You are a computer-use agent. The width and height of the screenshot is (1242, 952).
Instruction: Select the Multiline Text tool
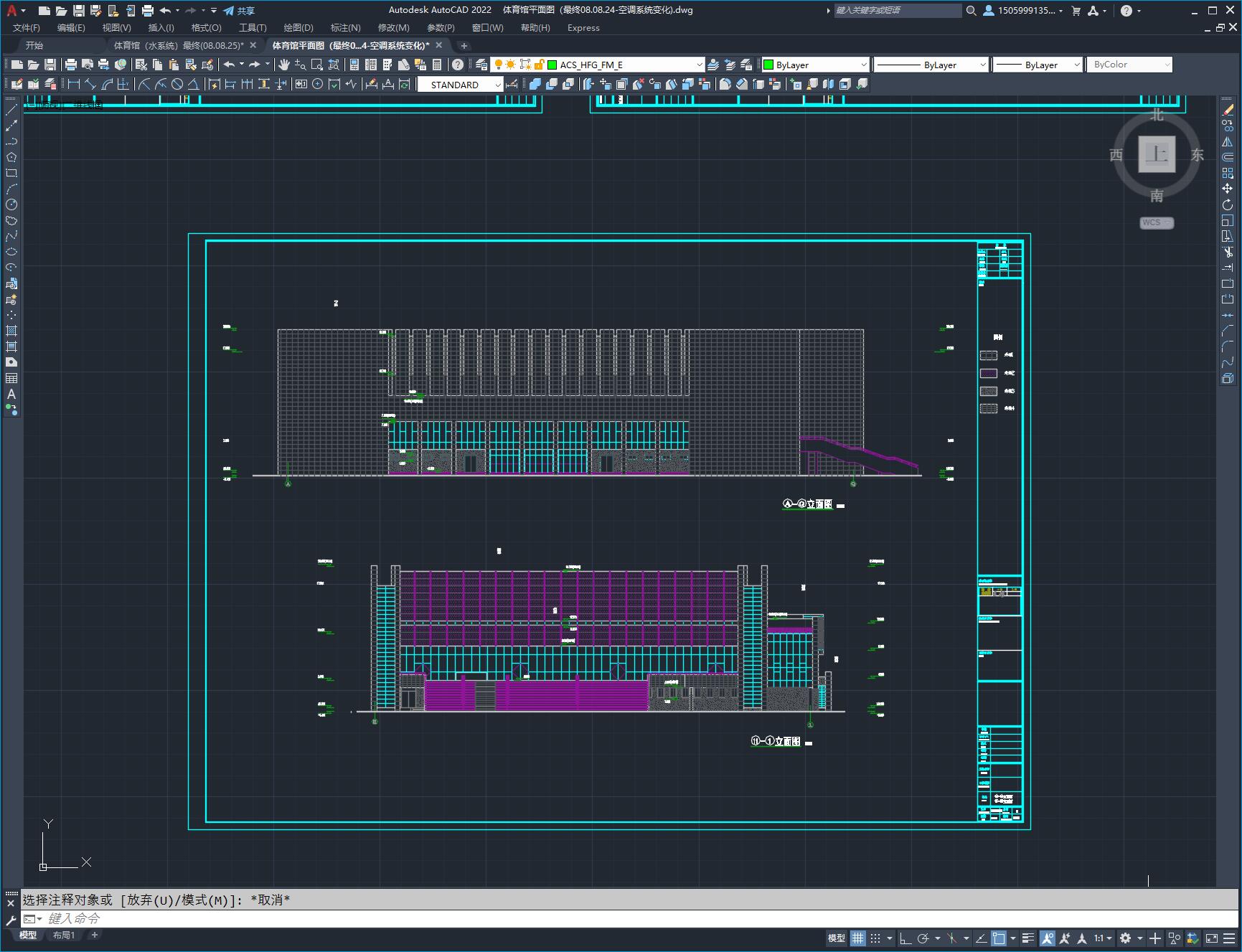click(11, 394)
